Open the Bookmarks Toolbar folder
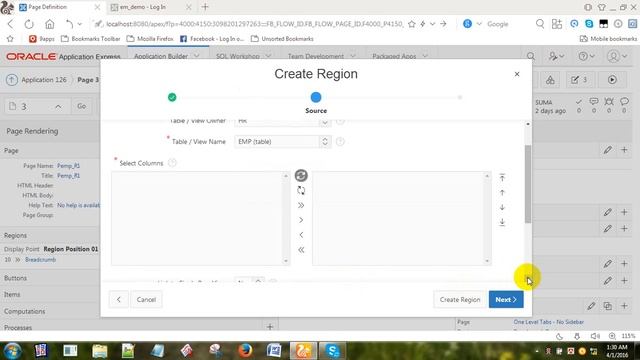 pyautogui.click(x=91, y=39)
